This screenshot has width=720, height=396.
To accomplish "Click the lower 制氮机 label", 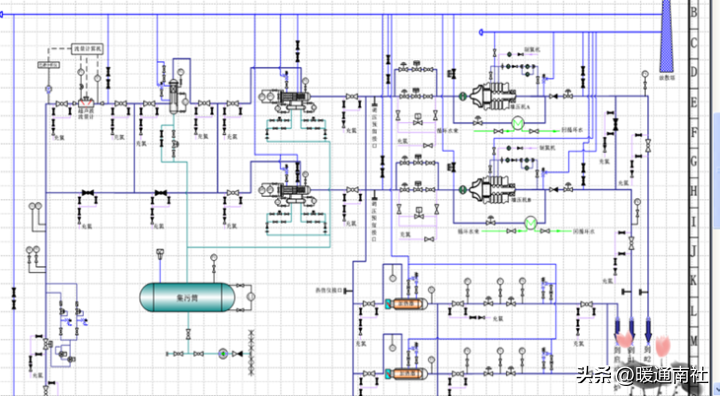I will (547, 148).
